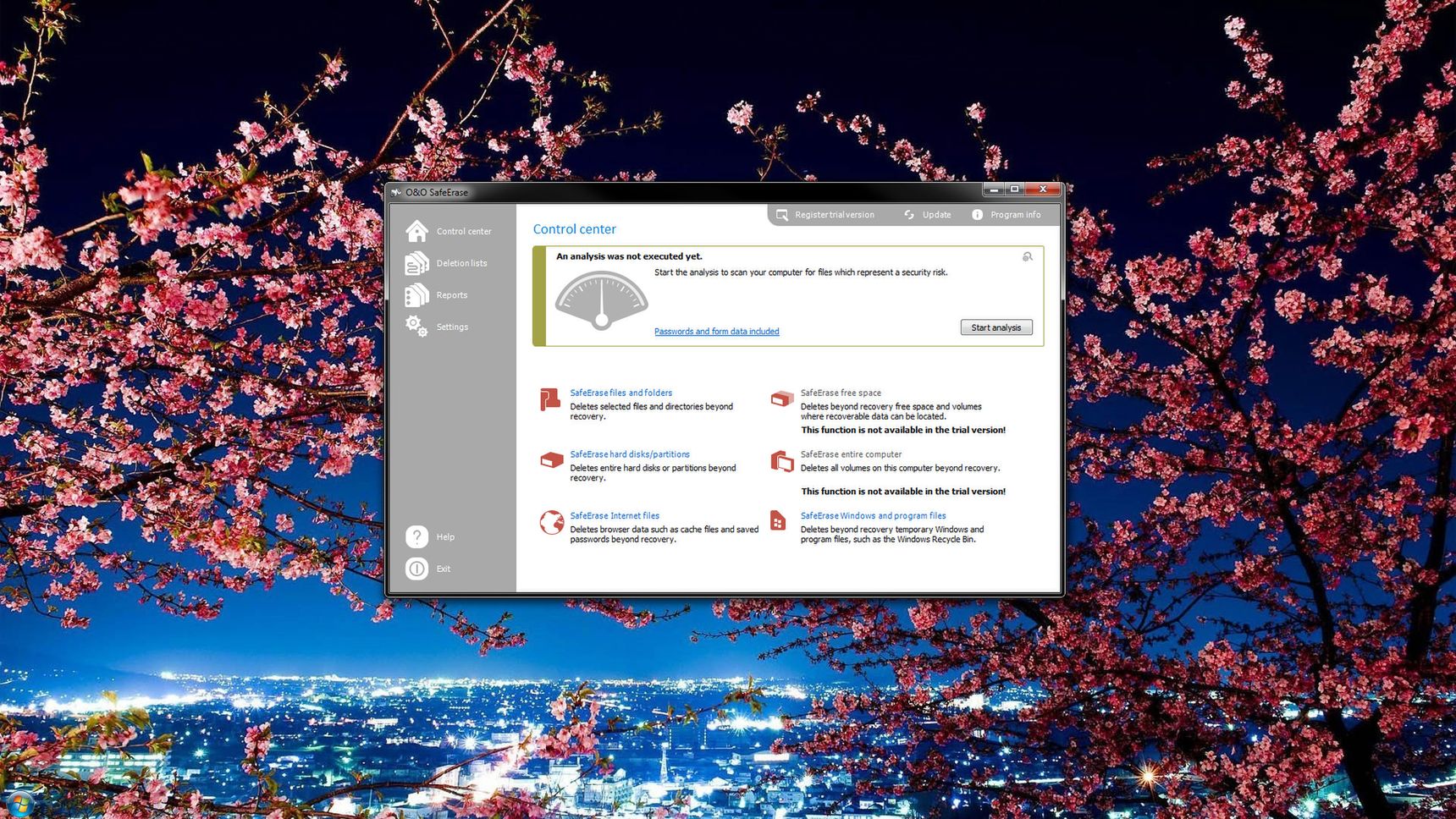Open SafeErase files and folders link
The width and height of the screenshot is (1456, 819).
click(621, 393)
